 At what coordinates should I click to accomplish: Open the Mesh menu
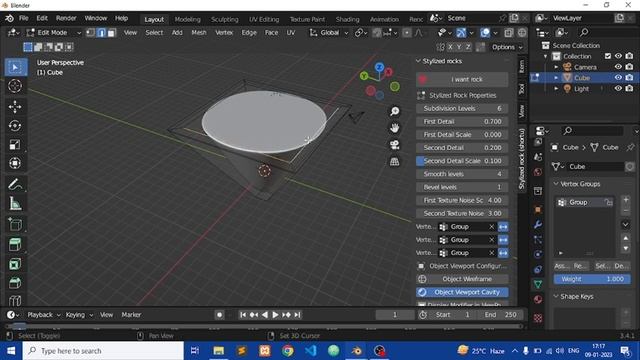pyautogui.click(x=199, y=33)
